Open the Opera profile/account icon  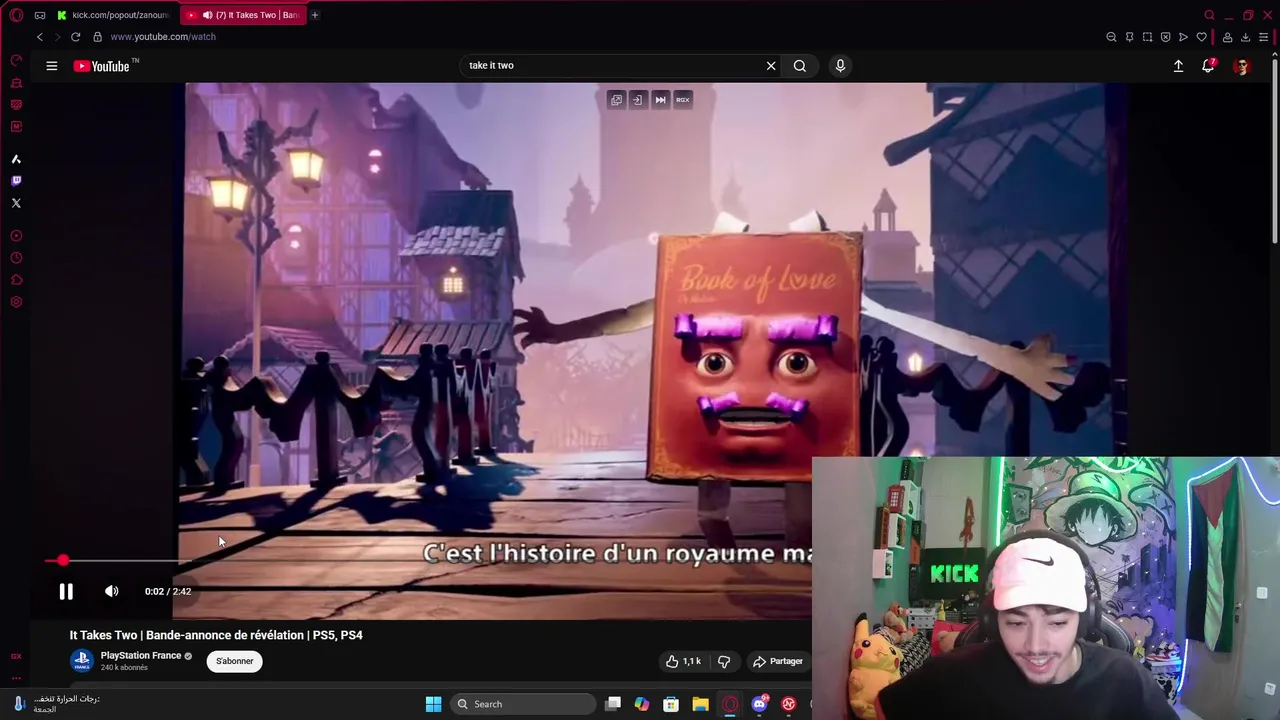1227,37
